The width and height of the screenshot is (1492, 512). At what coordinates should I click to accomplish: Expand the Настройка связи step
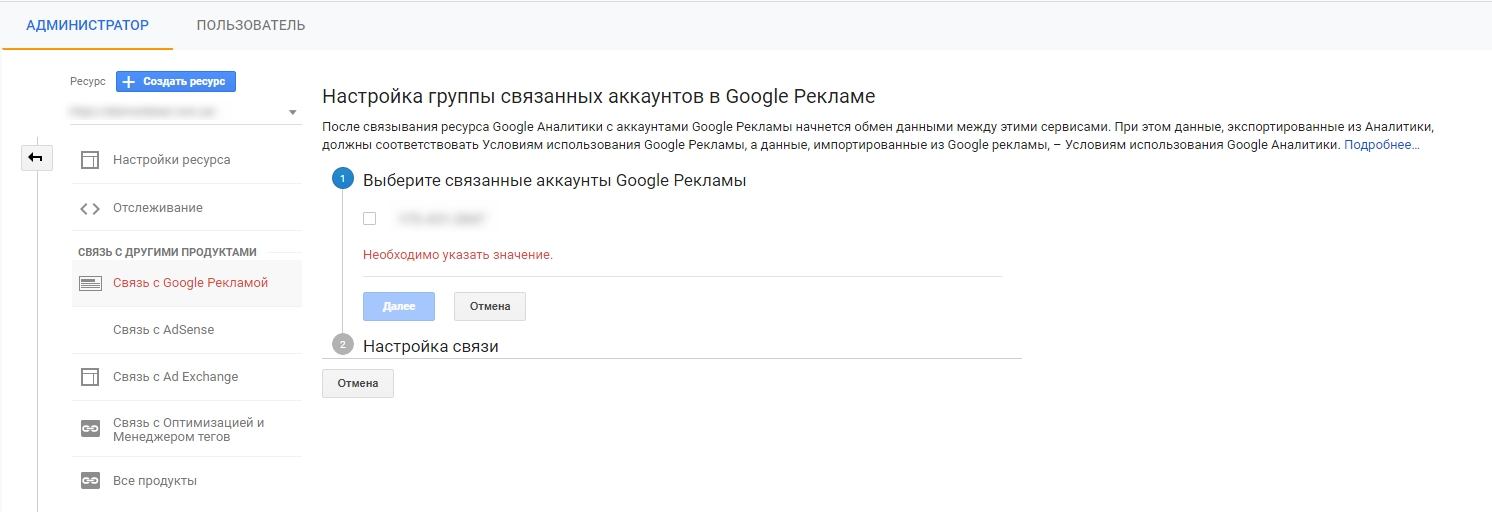click(430, 346)
